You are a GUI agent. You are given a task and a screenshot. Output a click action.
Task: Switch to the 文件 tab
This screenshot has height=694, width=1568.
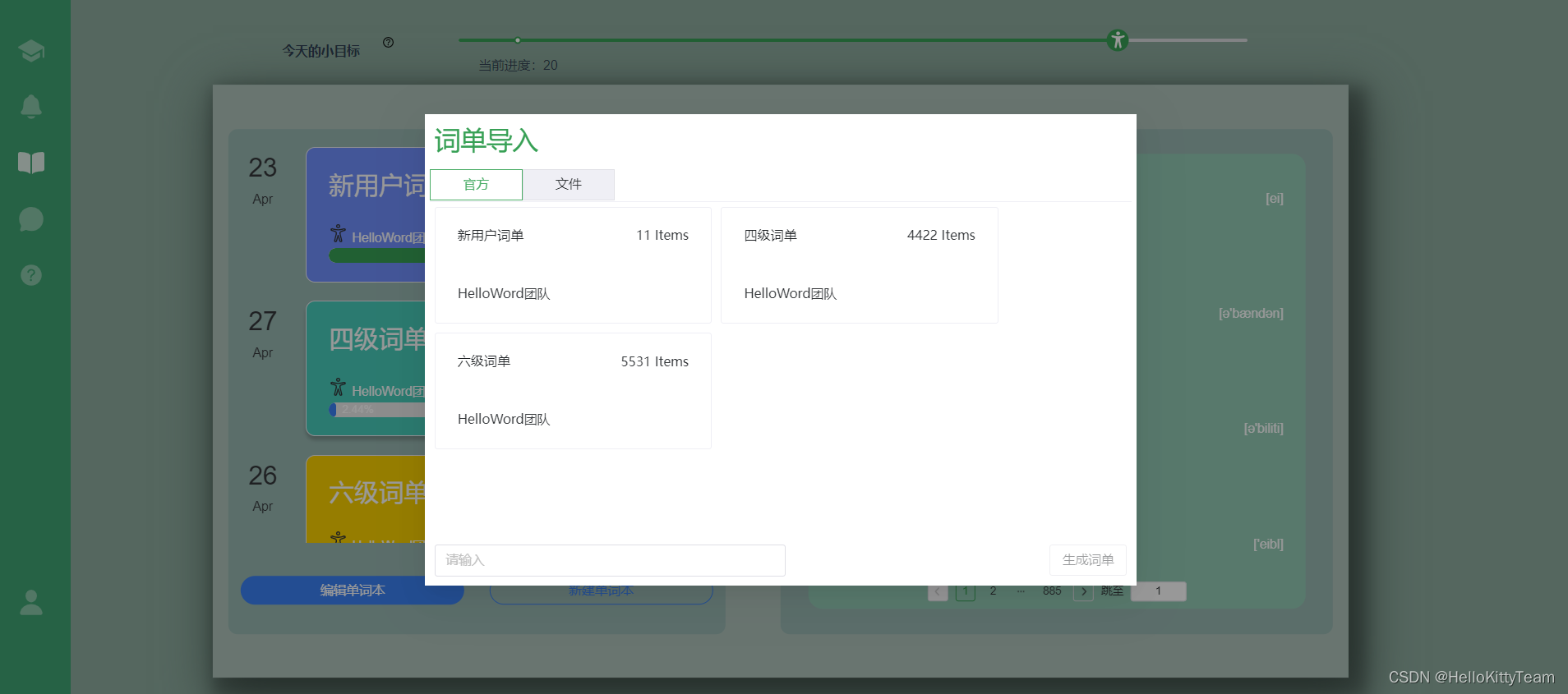tap(568, 185)
